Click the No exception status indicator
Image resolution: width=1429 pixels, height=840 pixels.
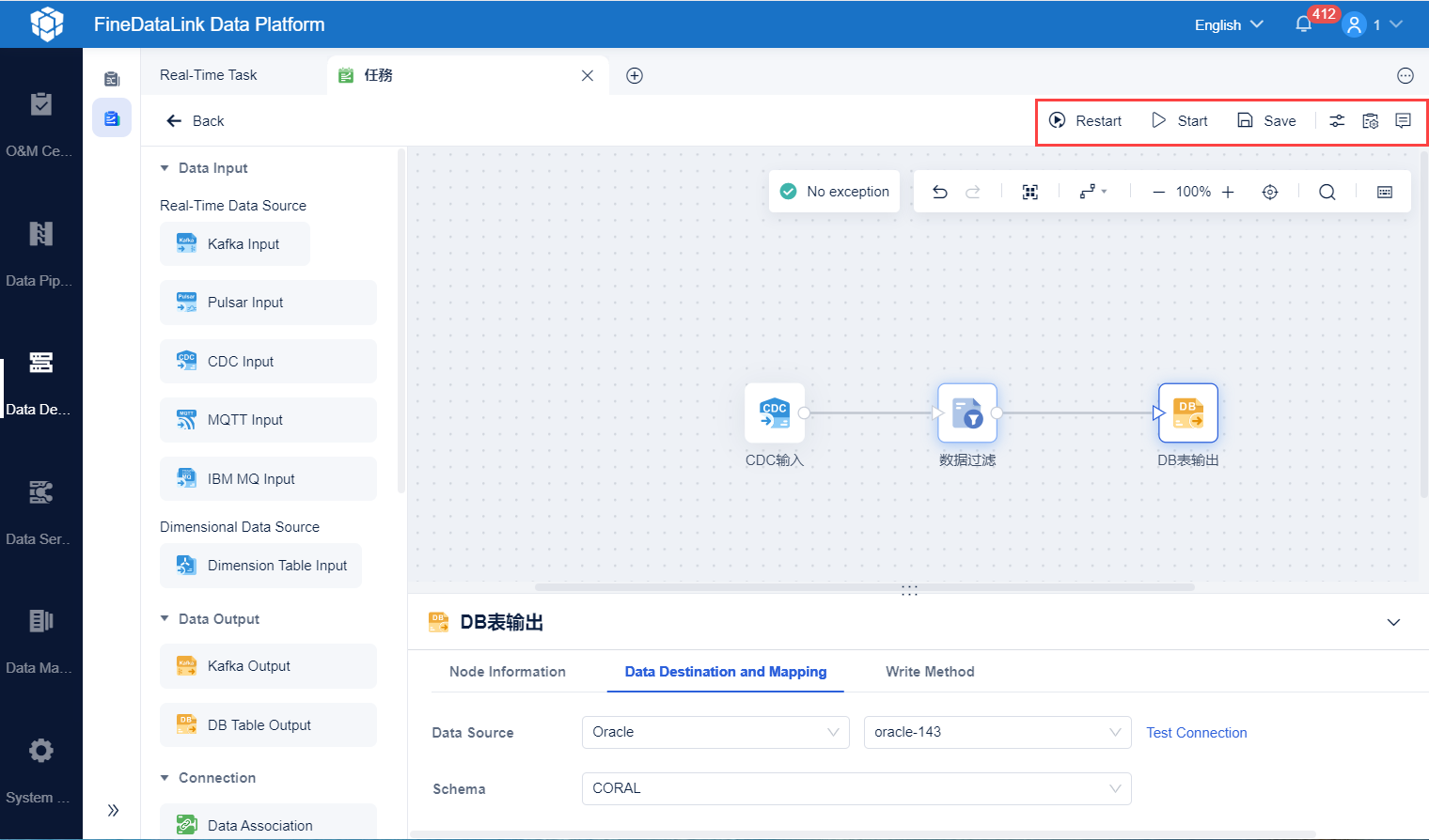click(x=835, y=192)
